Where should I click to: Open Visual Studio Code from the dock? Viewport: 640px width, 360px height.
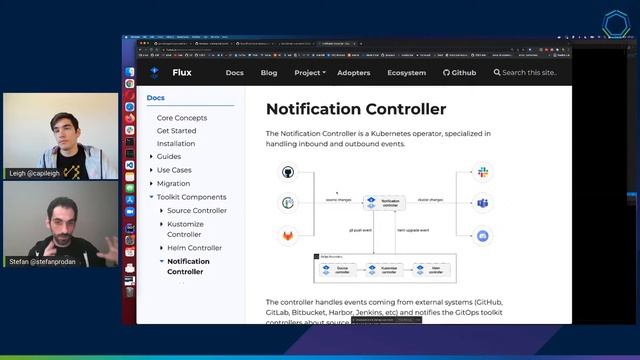point(130,165)
